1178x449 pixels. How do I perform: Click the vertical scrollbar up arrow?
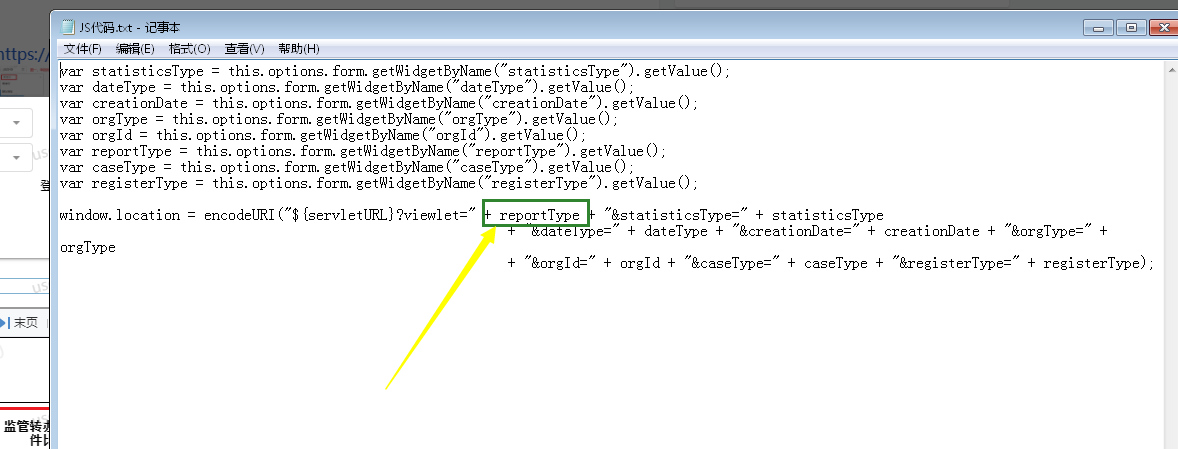1173,68
